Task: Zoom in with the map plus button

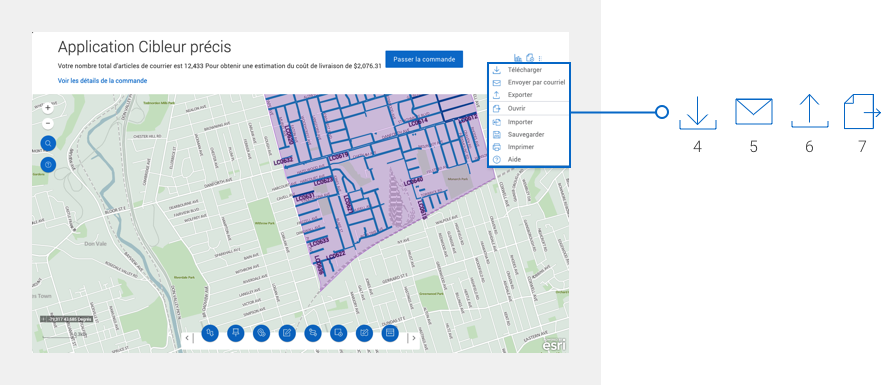Action: [48, 107]
